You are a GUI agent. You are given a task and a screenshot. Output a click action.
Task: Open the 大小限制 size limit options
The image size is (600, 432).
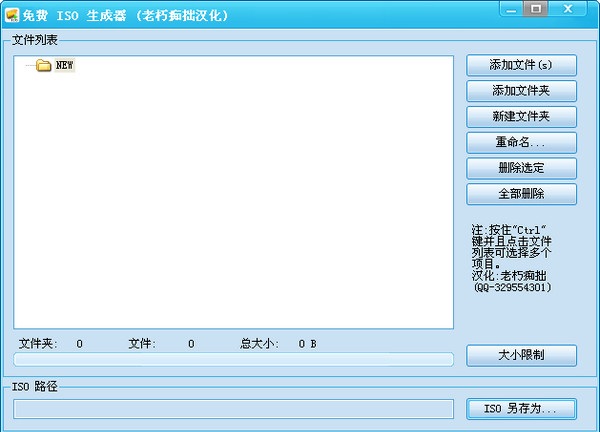[521, 355]
